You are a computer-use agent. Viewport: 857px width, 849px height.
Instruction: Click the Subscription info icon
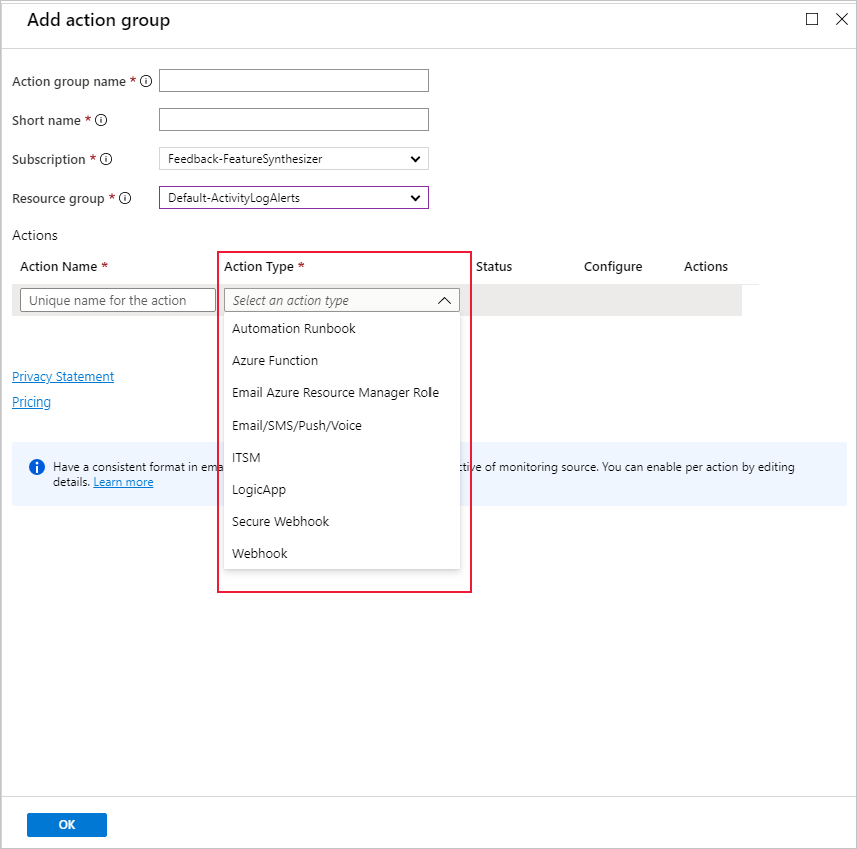click(x=106, y=159)
